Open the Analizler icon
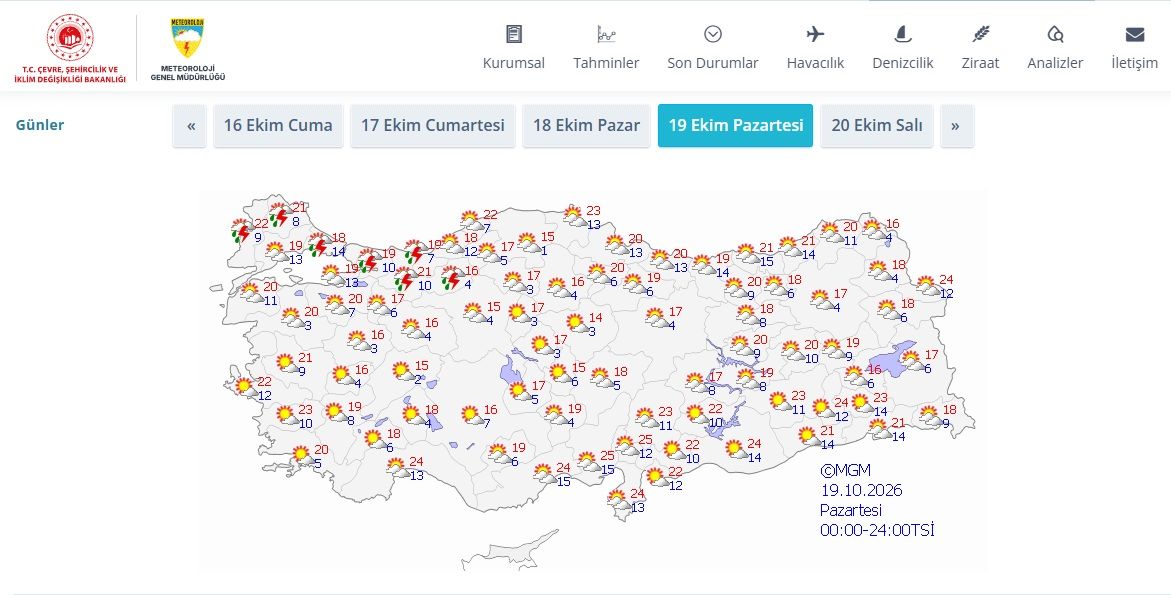This screenshot has width=1171, height=595. click(x=1055, y=34)
